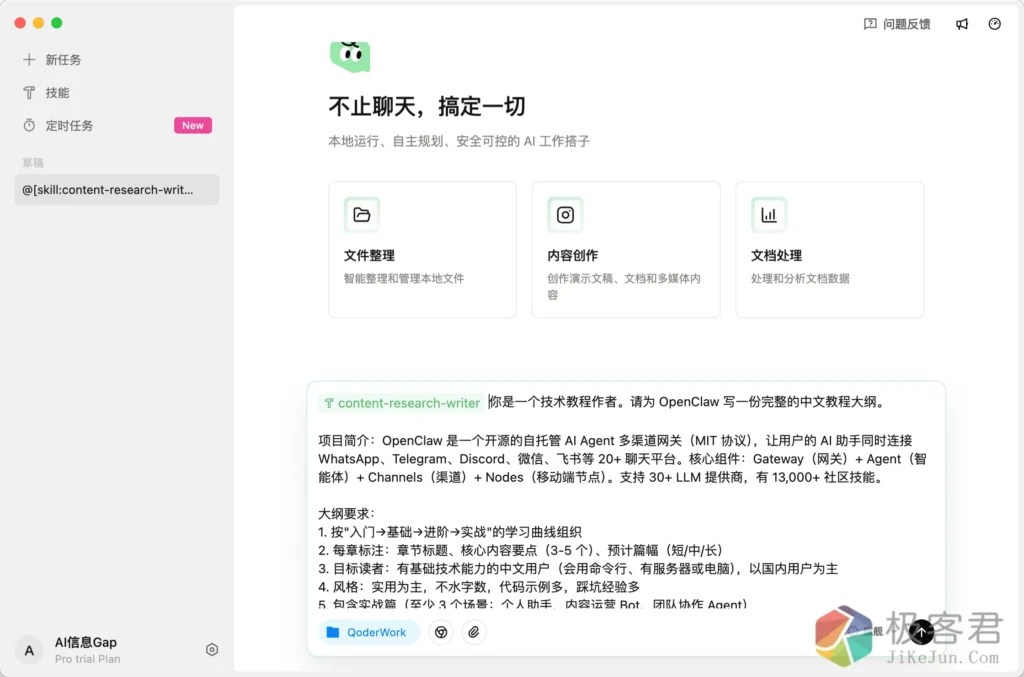The image size is (1024, 677).
Task: Open the usage gauge icon
Action: coord(994,24)
